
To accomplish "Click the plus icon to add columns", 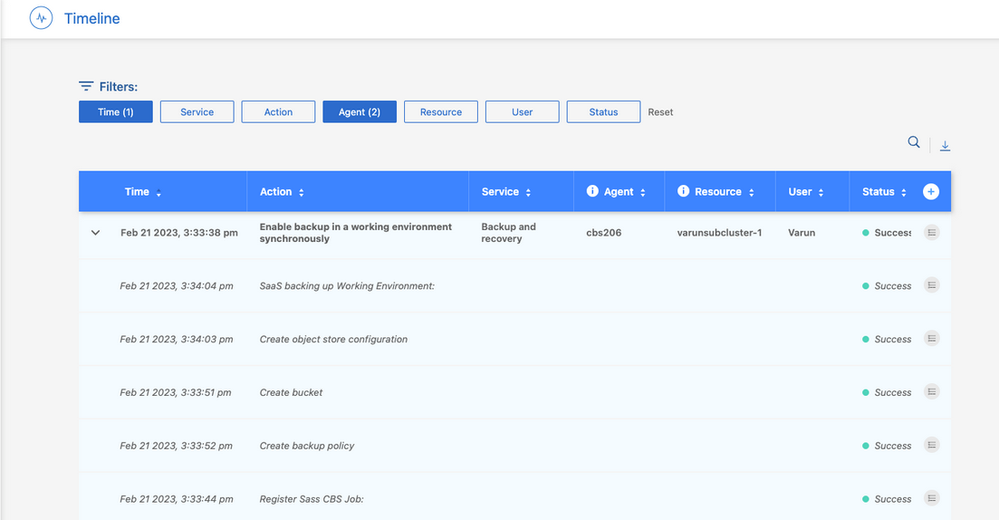I will click(x=931, y=192).
